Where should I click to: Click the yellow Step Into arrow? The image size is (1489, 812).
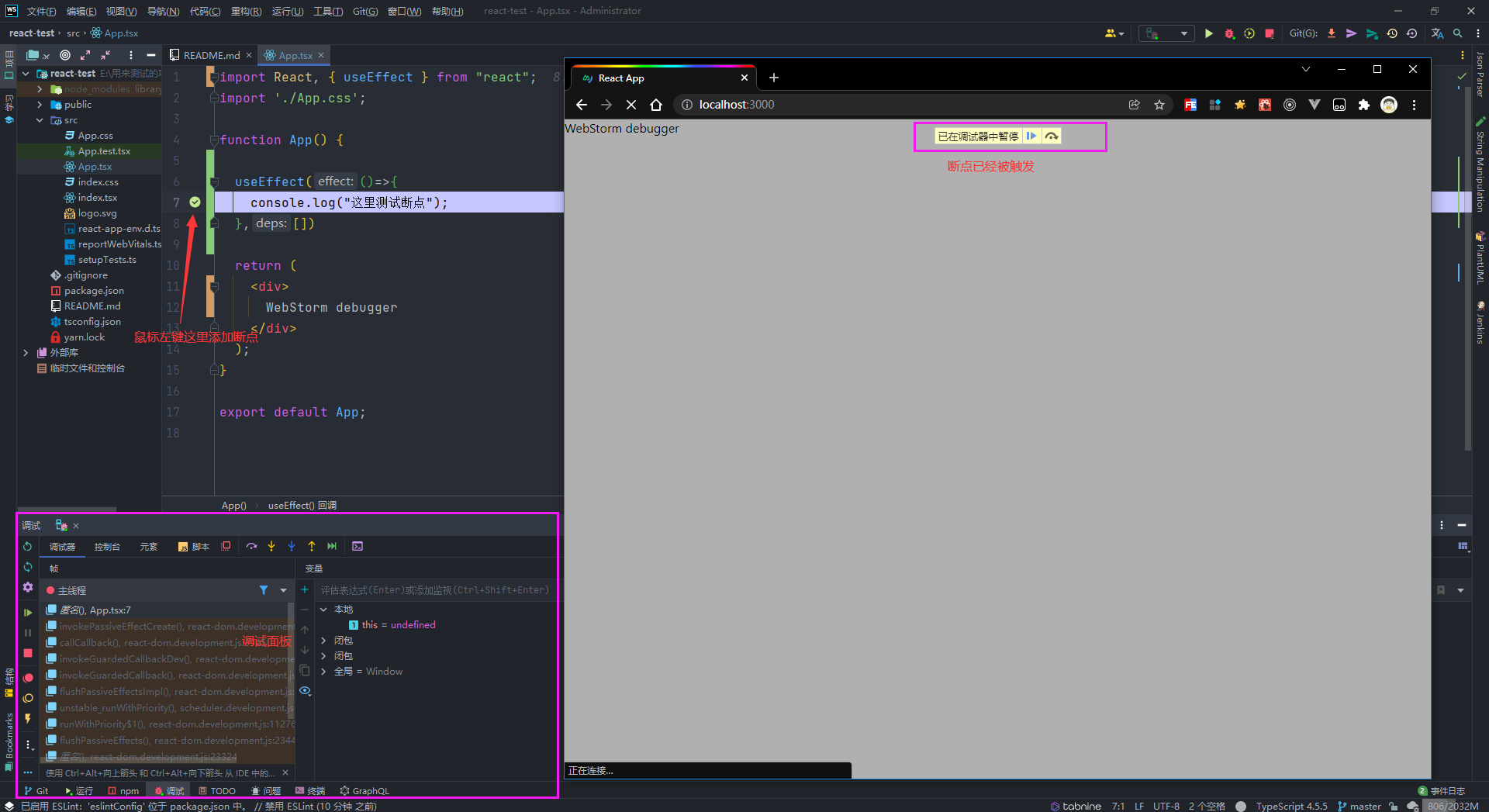[x=271, y=547]
